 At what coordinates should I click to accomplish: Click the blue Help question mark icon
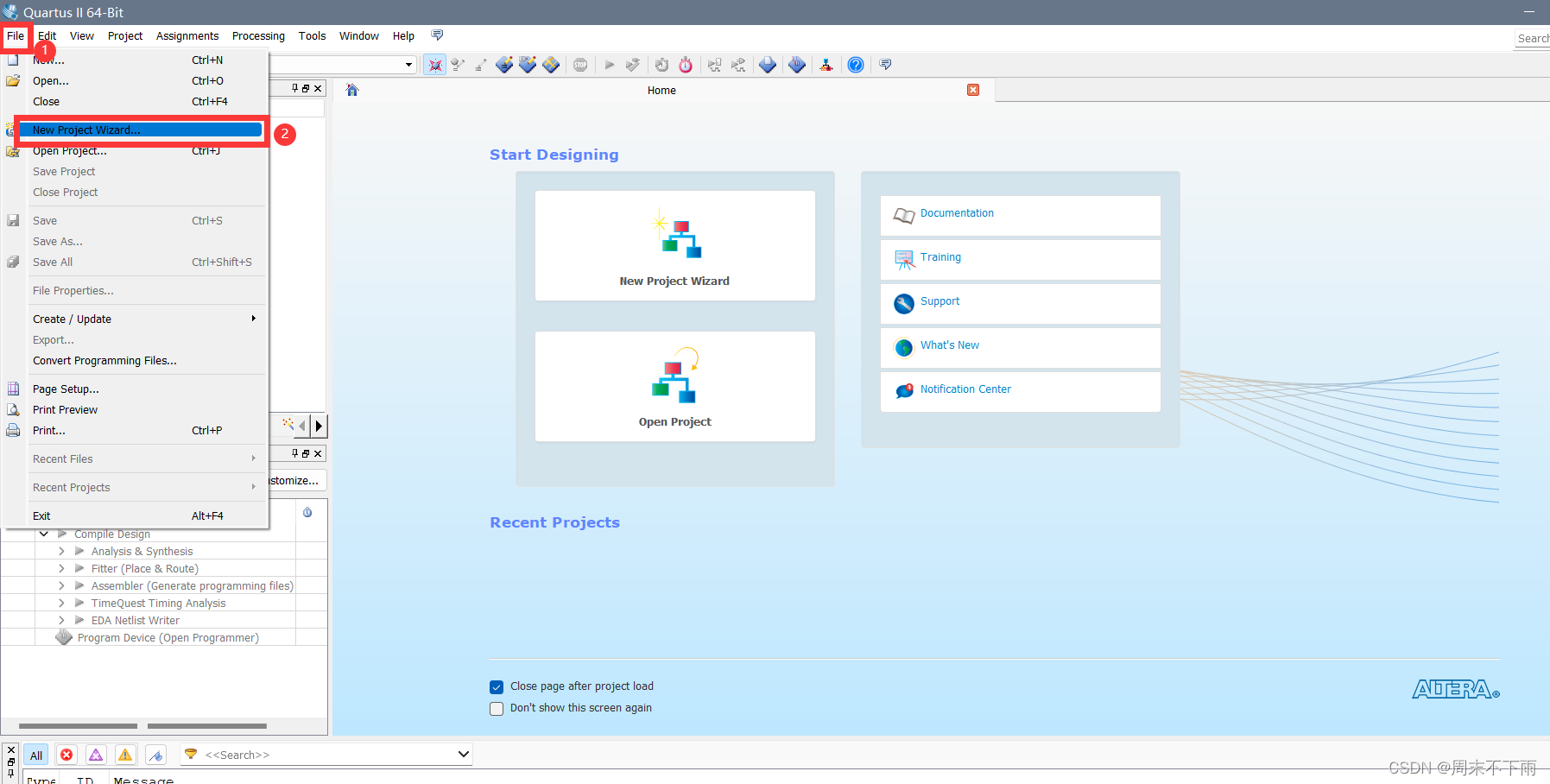pyautogui.click(x=856, y=65)
